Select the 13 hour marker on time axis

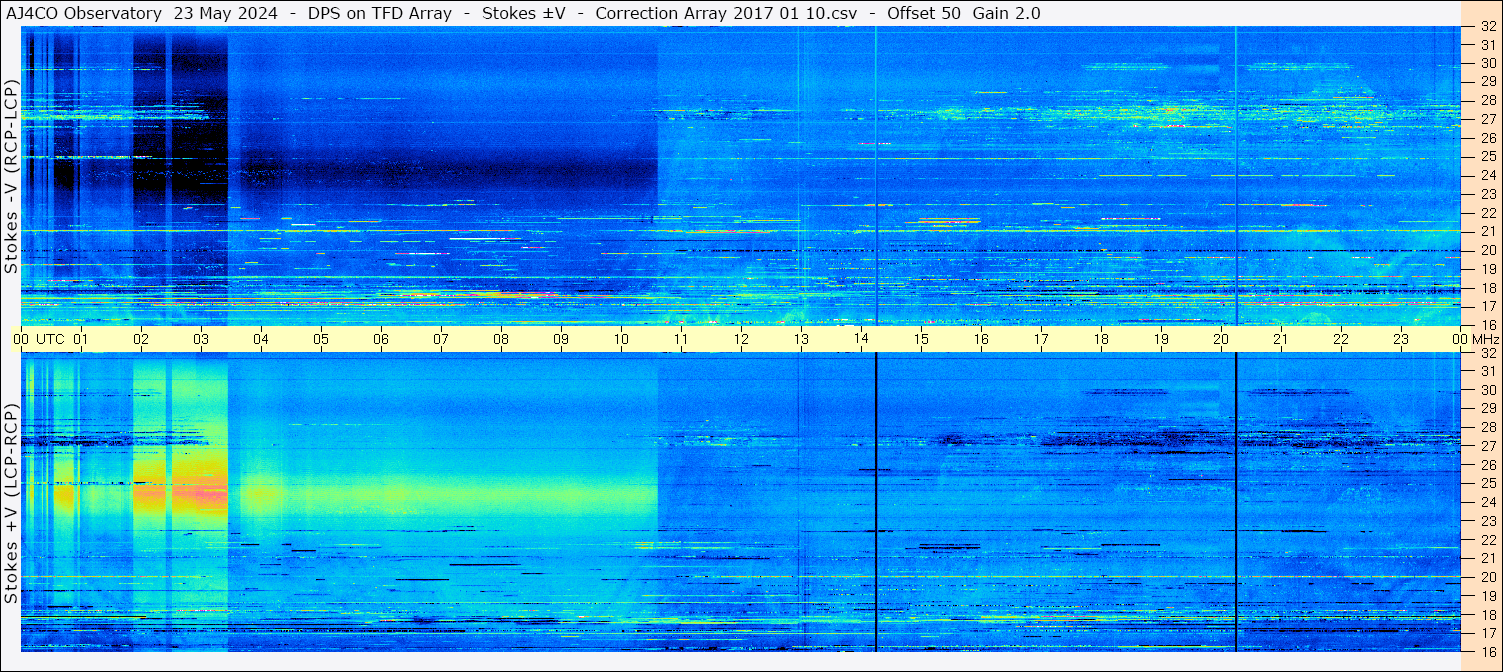click(801, 339)
